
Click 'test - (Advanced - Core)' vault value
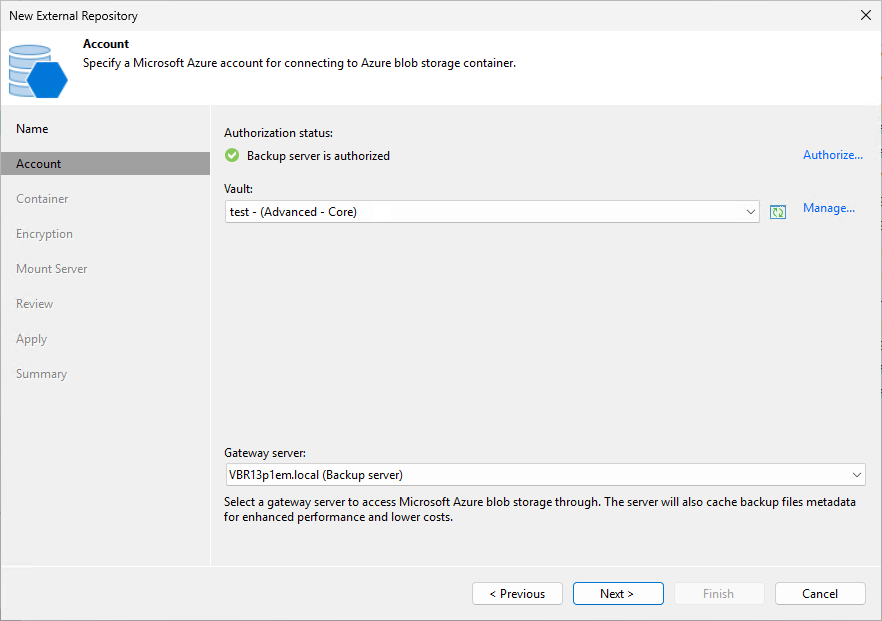(293, 212)
